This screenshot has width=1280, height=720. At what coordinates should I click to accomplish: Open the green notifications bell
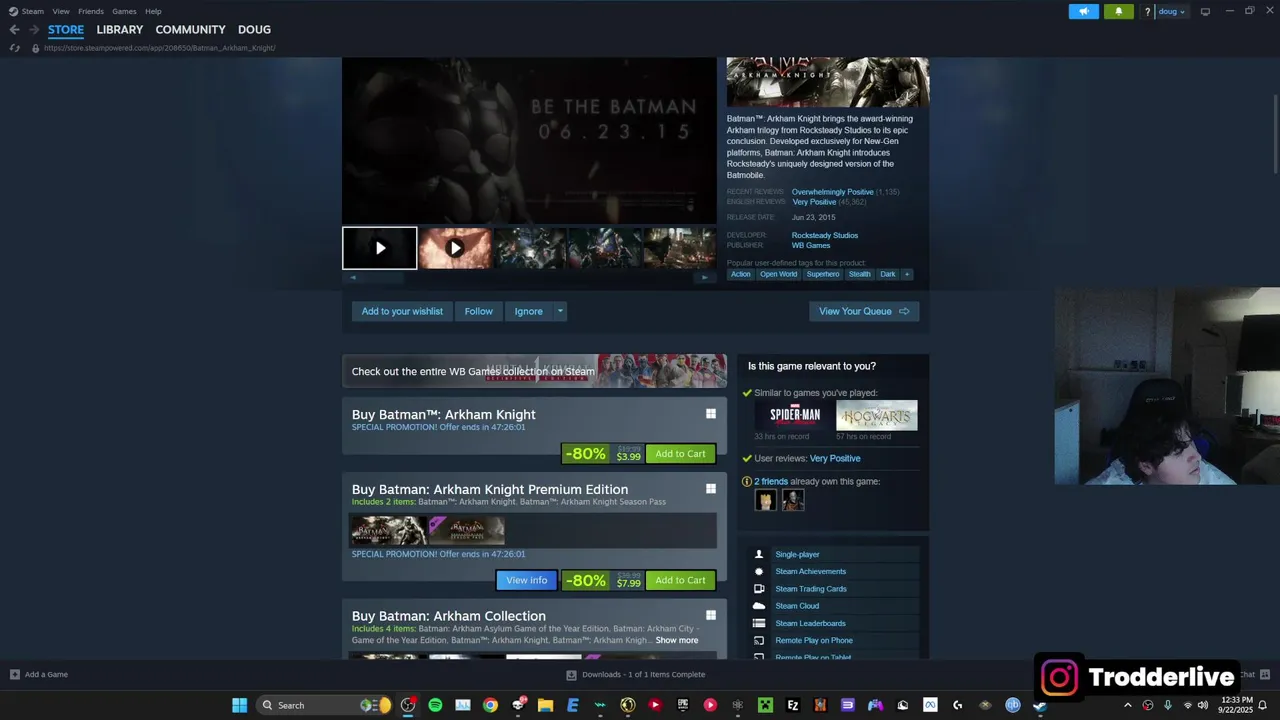(x=1118, y=12)
